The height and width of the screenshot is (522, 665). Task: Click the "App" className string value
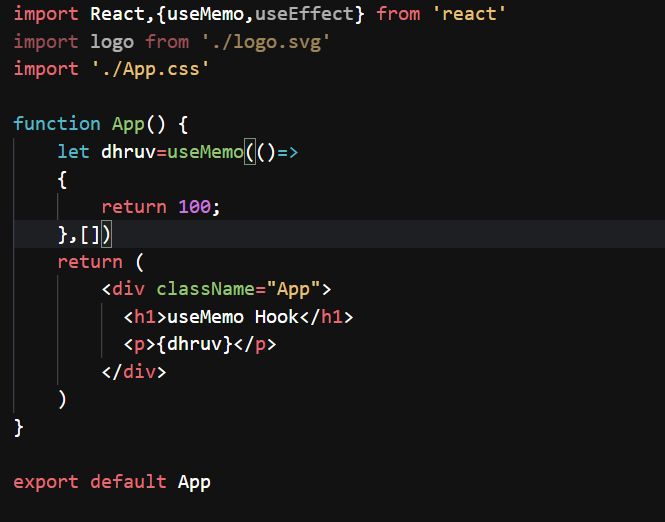(x=293, y=289)
